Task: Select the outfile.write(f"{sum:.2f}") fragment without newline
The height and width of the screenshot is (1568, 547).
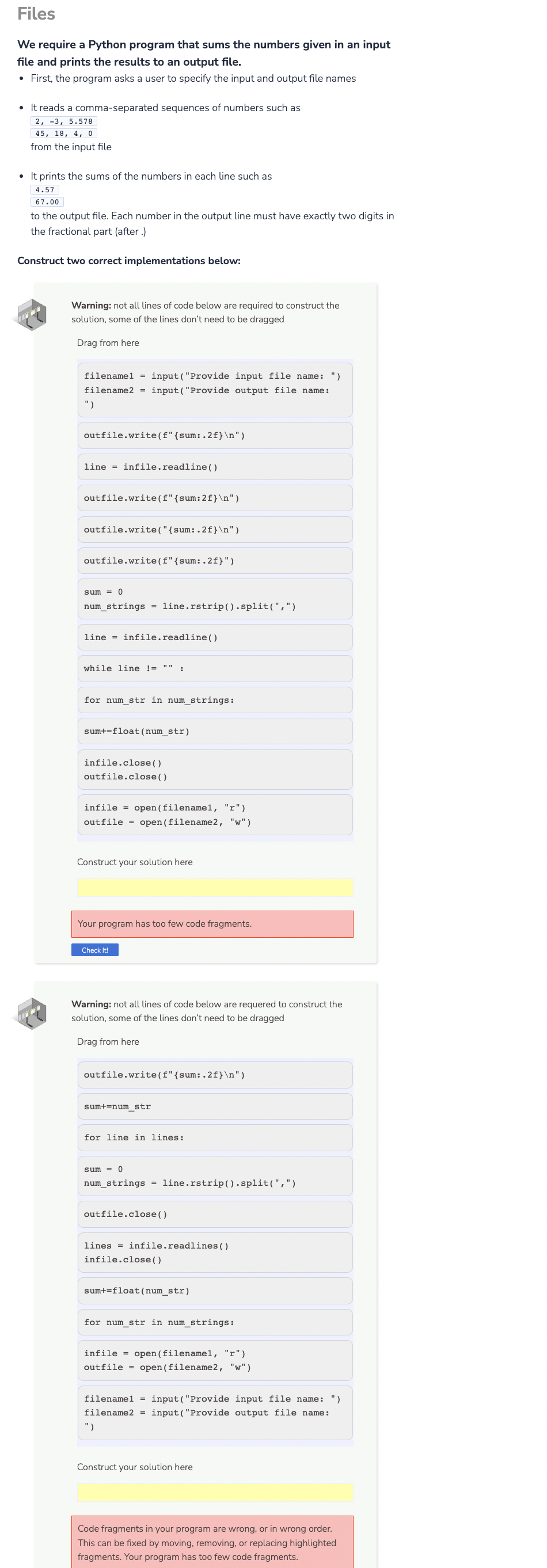Action: 215,561
